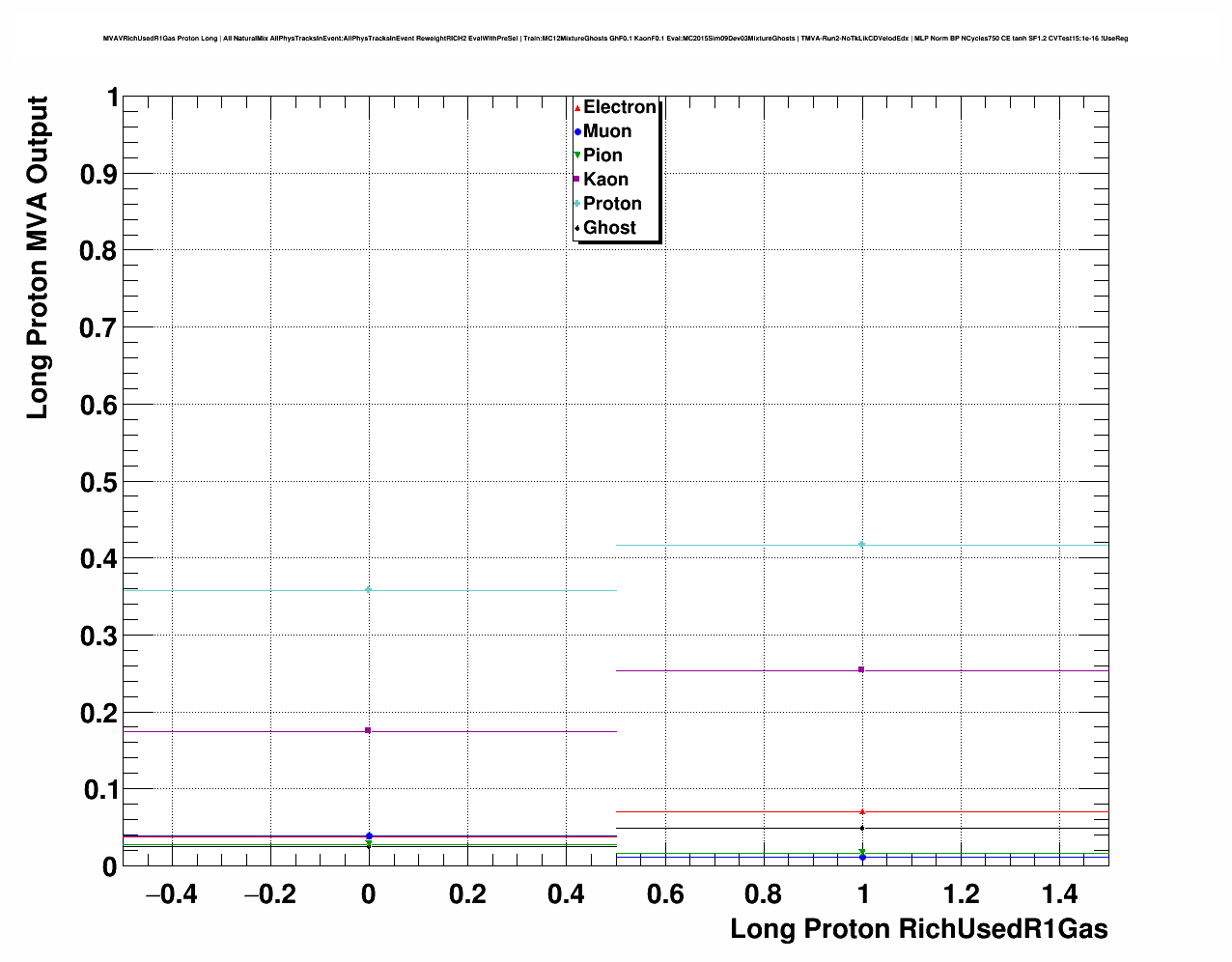The image size is (1232, 962).
Task: Click the green Pion triangle marker in legend
Action: point(577,156)
